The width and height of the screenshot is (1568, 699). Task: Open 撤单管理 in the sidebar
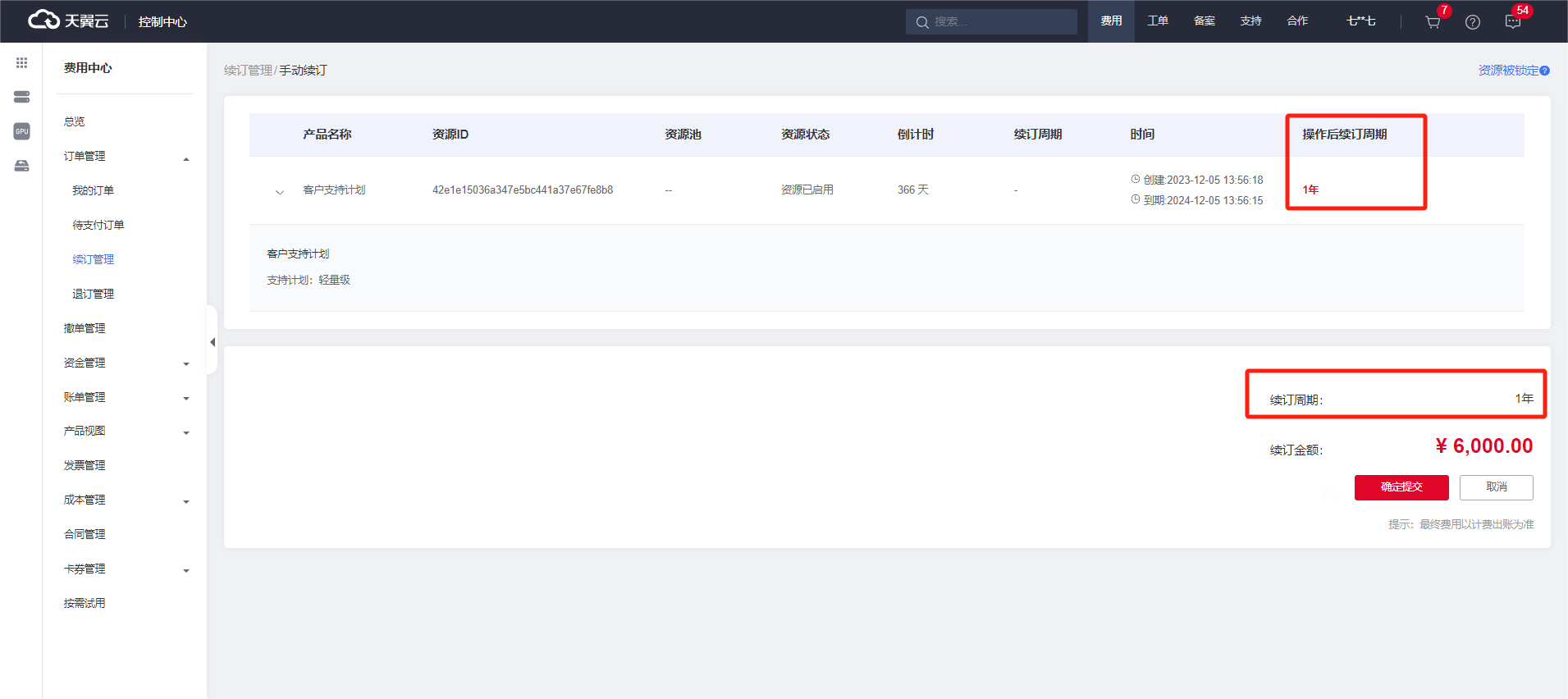click(85, 328)
